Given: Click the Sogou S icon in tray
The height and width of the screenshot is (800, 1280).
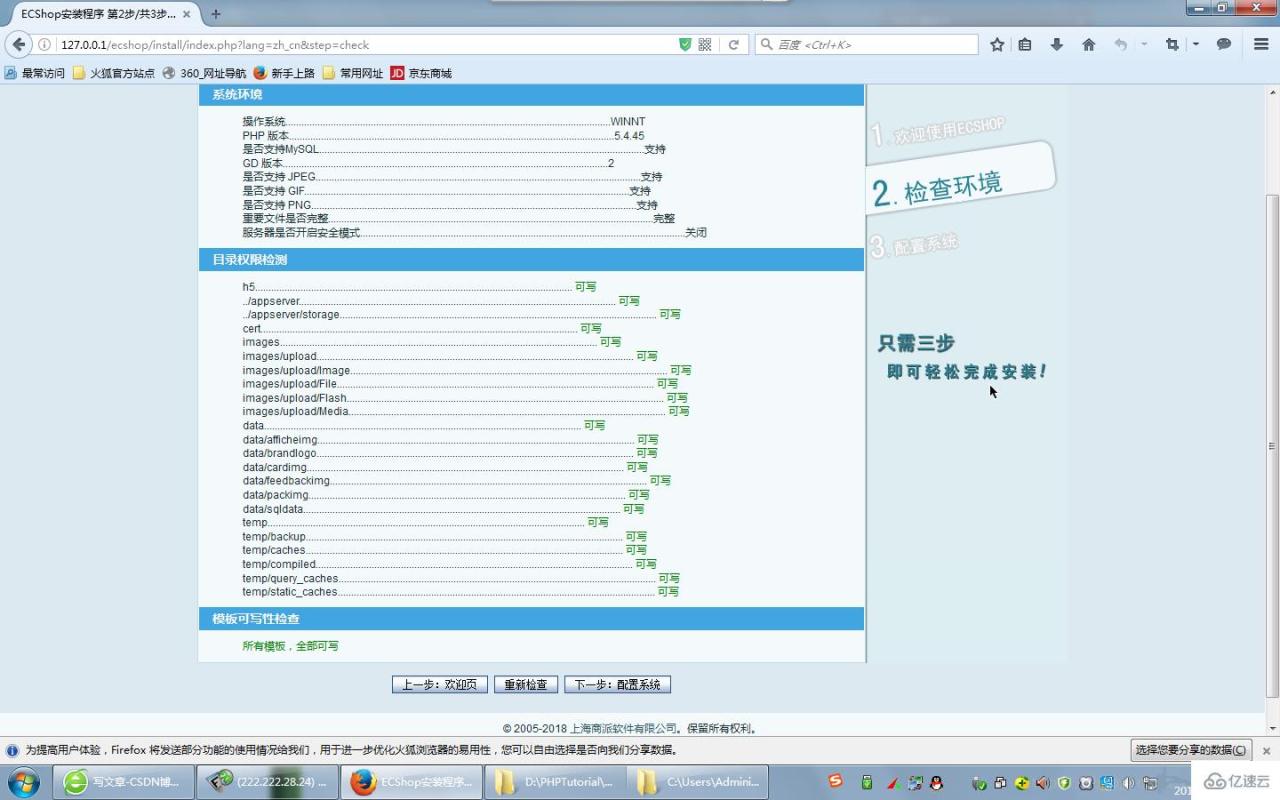Looking at the screenshot, I should 836,782.
